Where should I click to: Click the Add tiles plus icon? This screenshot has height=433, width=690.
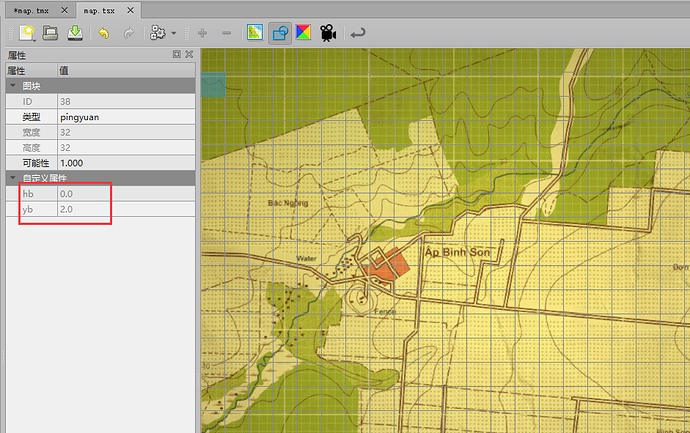coord(202,33)
